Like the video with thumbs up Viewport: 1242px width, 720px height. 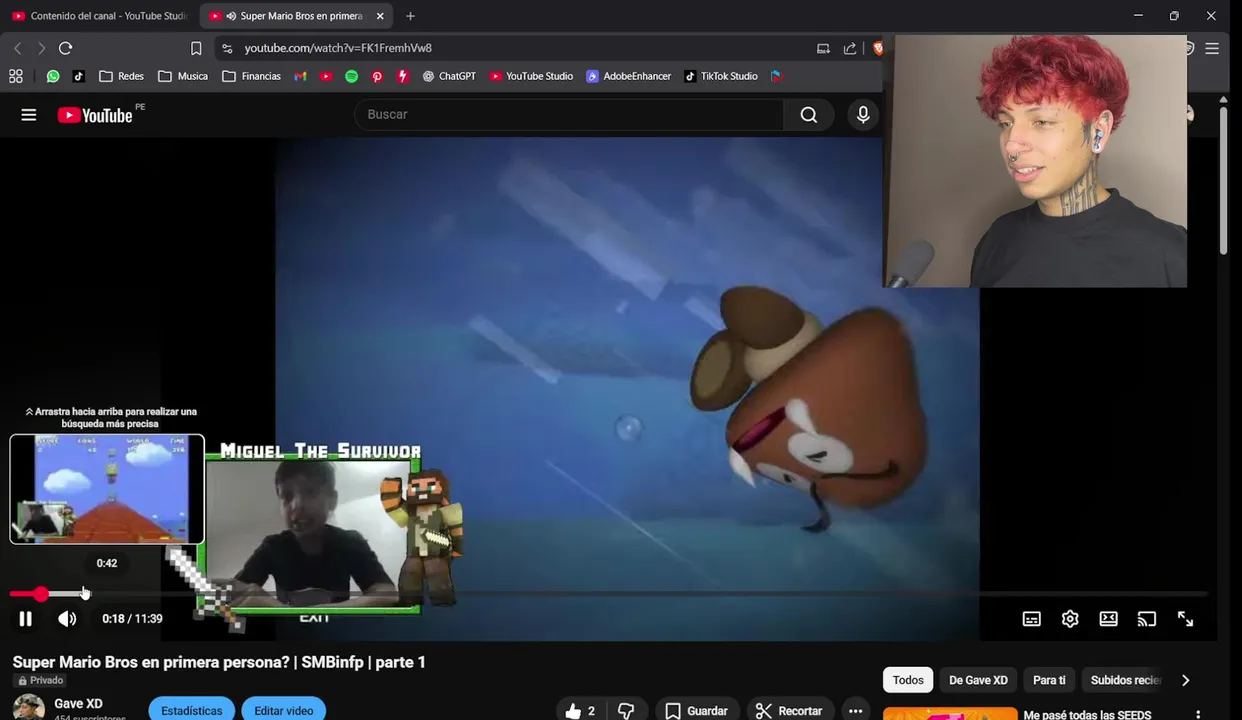point(580,711)
